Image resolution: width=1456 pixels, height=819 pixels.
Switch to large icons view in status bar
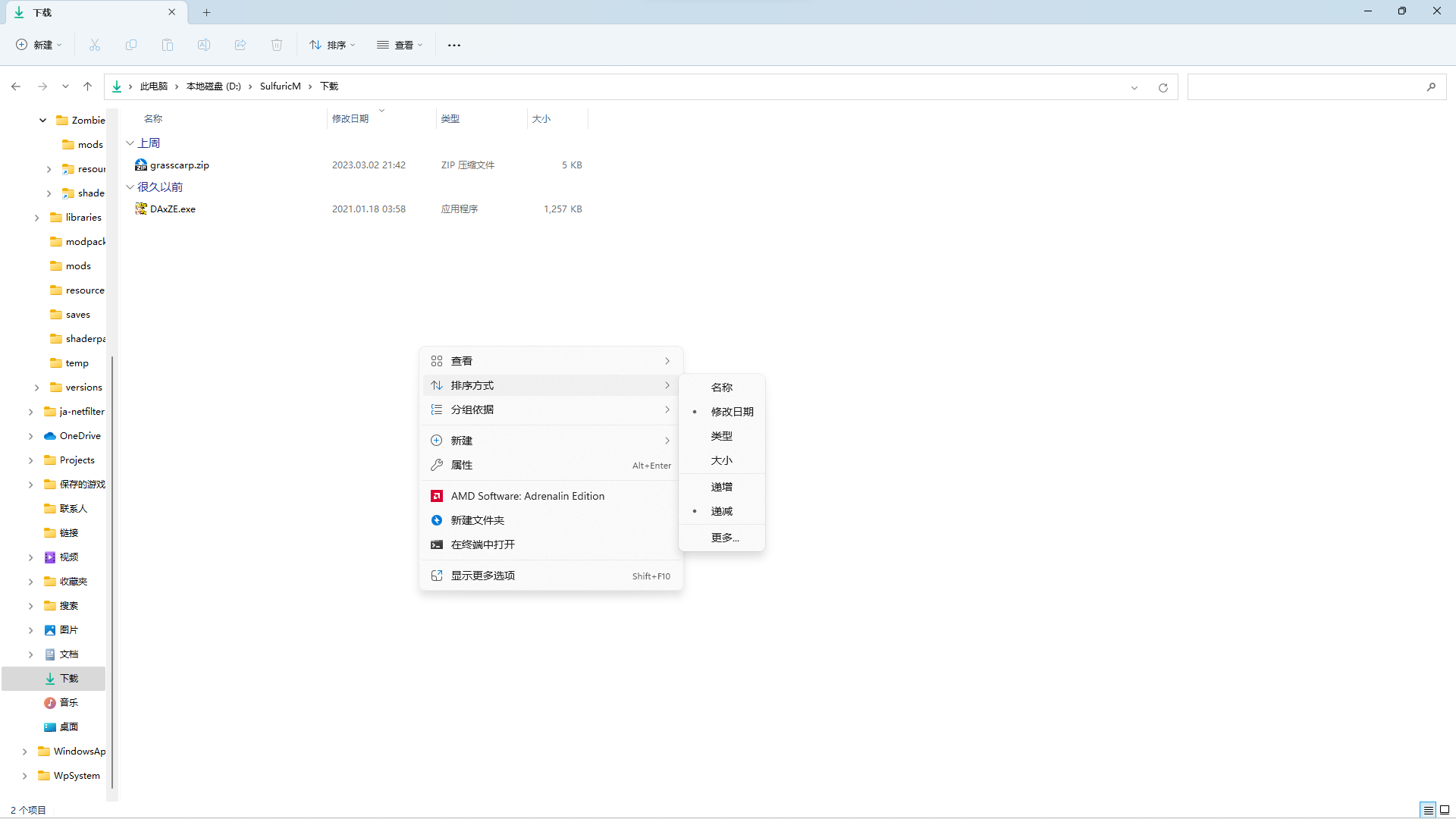click(x=1445, y=810)
